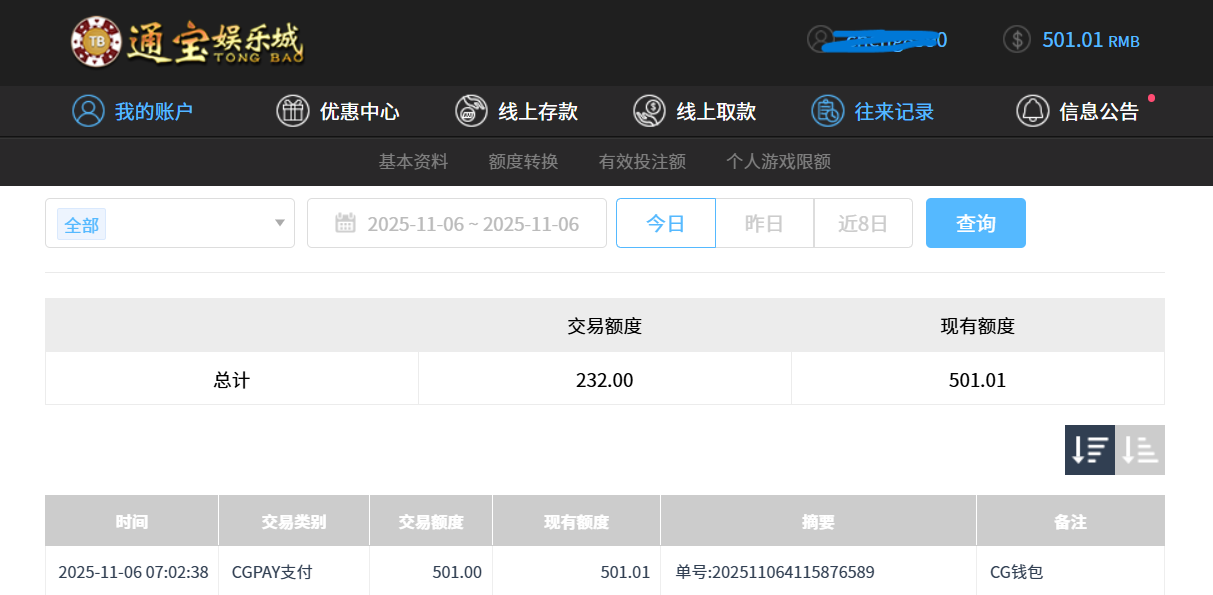Click the 查询 search button
Screen dimensions: 1213x595
[x=975, y=223]
